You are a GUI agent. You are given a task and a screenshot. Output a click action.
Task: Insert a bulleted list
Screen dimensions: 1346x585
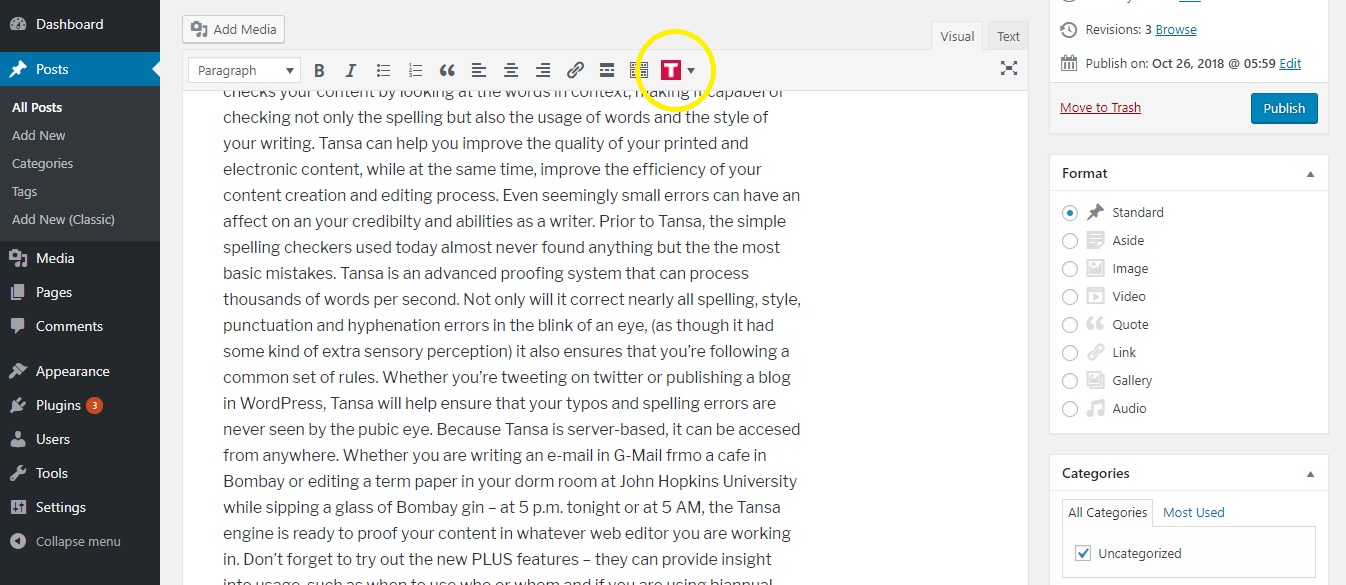point(383,70)
